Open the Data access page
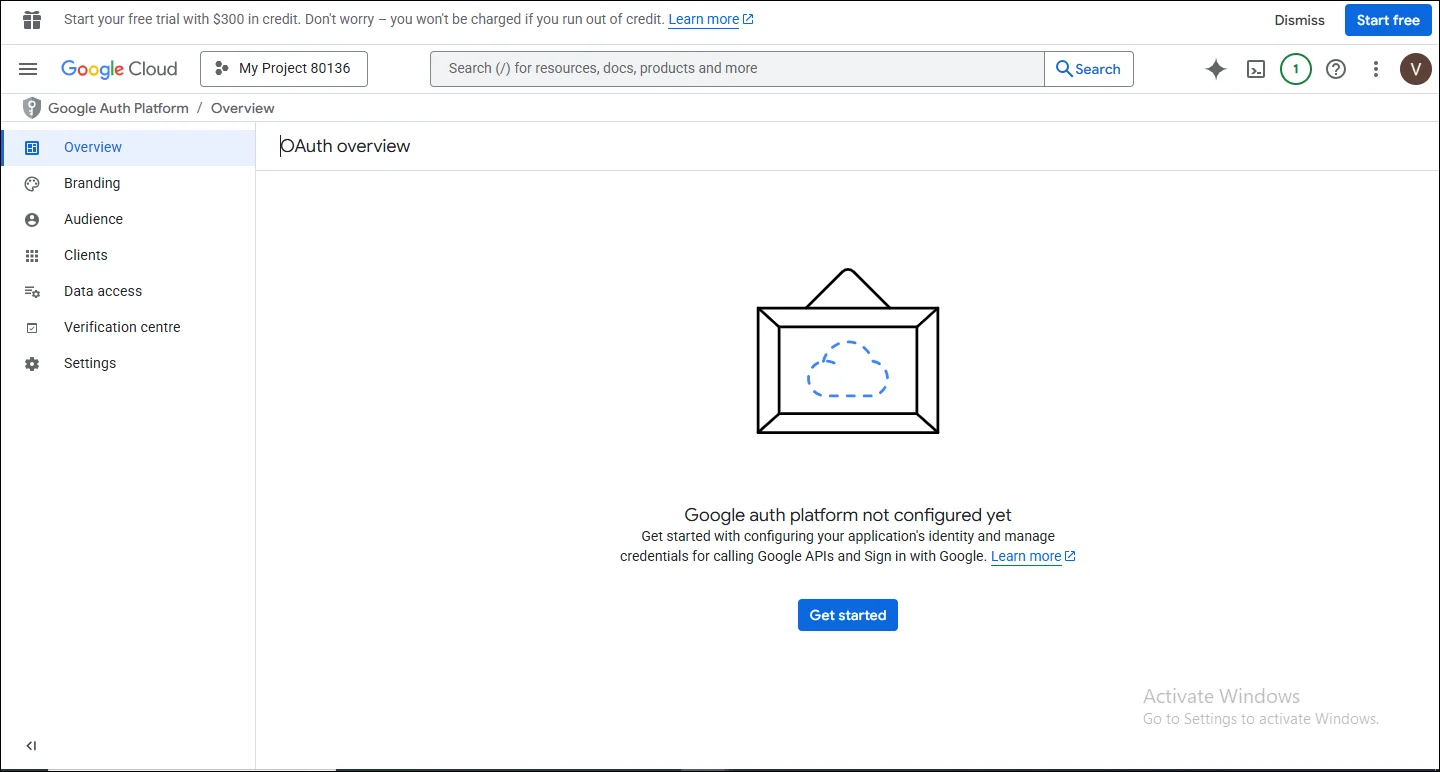The height and width of the screenshot is (772, 1440). pos(129,292)
